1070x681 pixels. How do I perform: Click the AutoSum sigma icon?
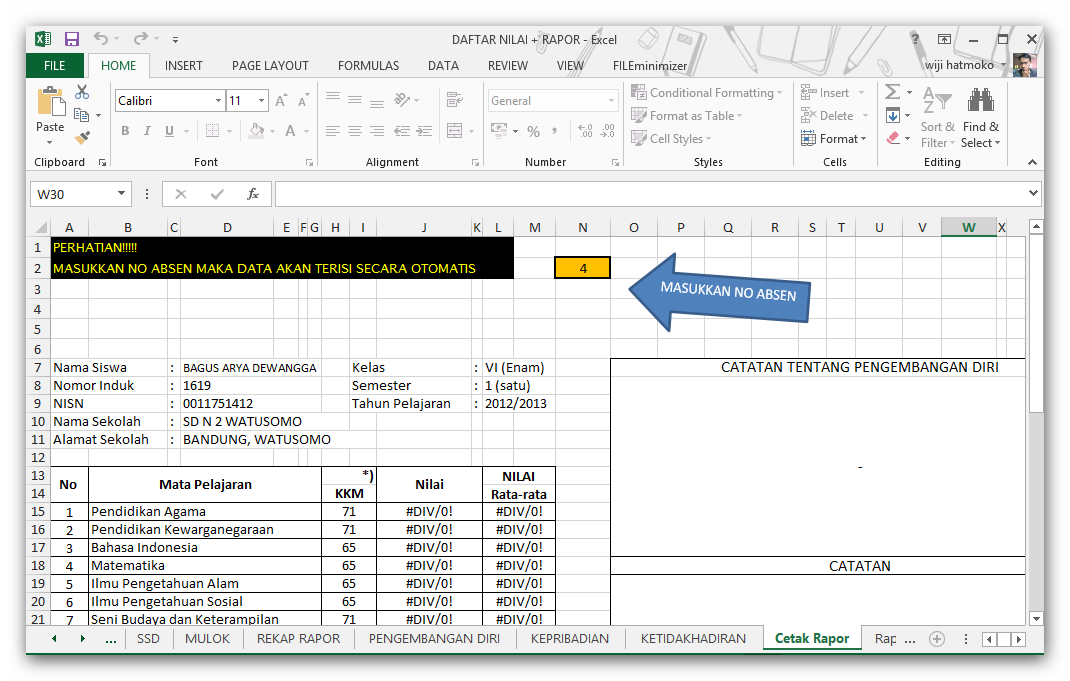[893, 91]
